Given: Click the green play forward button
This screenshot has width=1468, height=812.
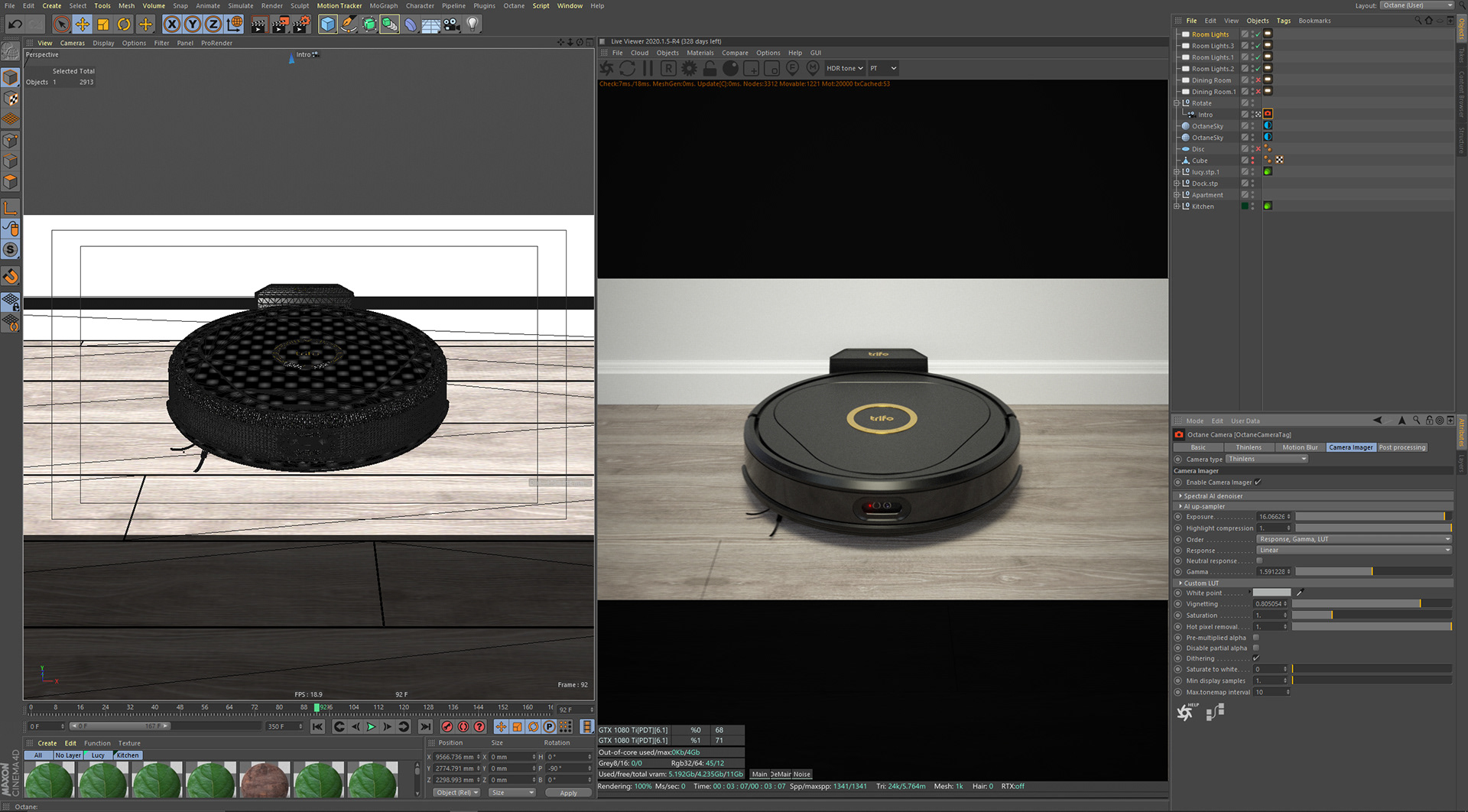Looking at the screenshot, I should [371, 727].
